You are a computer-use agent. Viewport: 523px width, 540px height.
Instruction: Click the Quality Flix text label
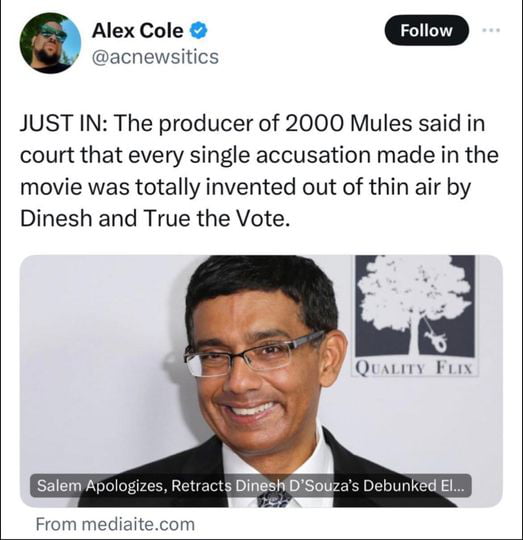(415, 368)
